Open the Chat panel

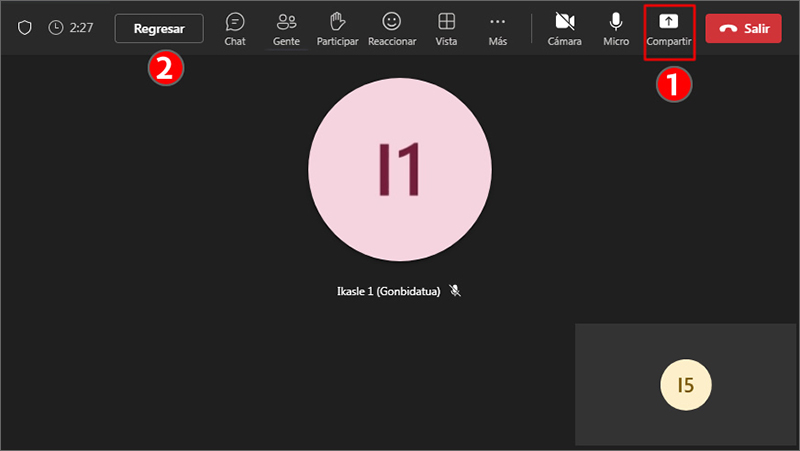pos(235,28)
